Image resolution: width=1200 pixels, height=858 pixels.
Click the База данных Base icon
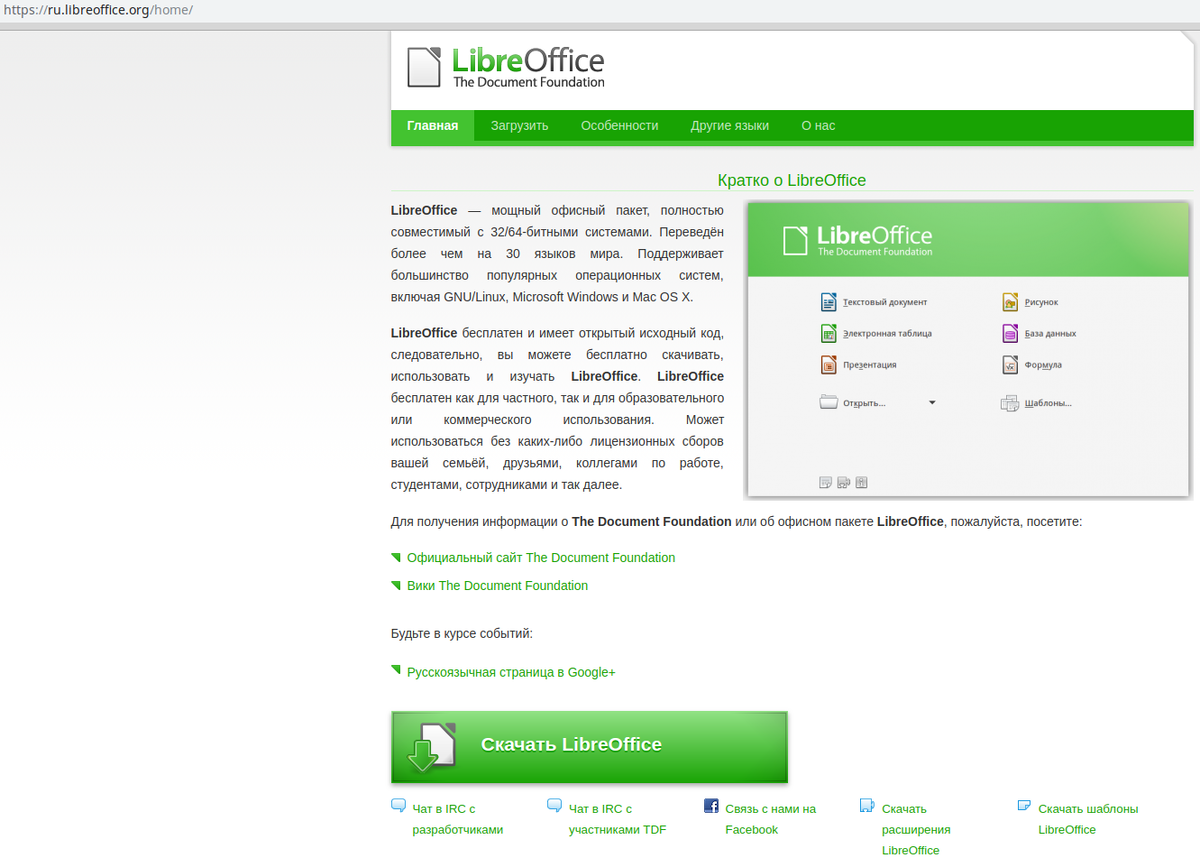coord(1010,333)
